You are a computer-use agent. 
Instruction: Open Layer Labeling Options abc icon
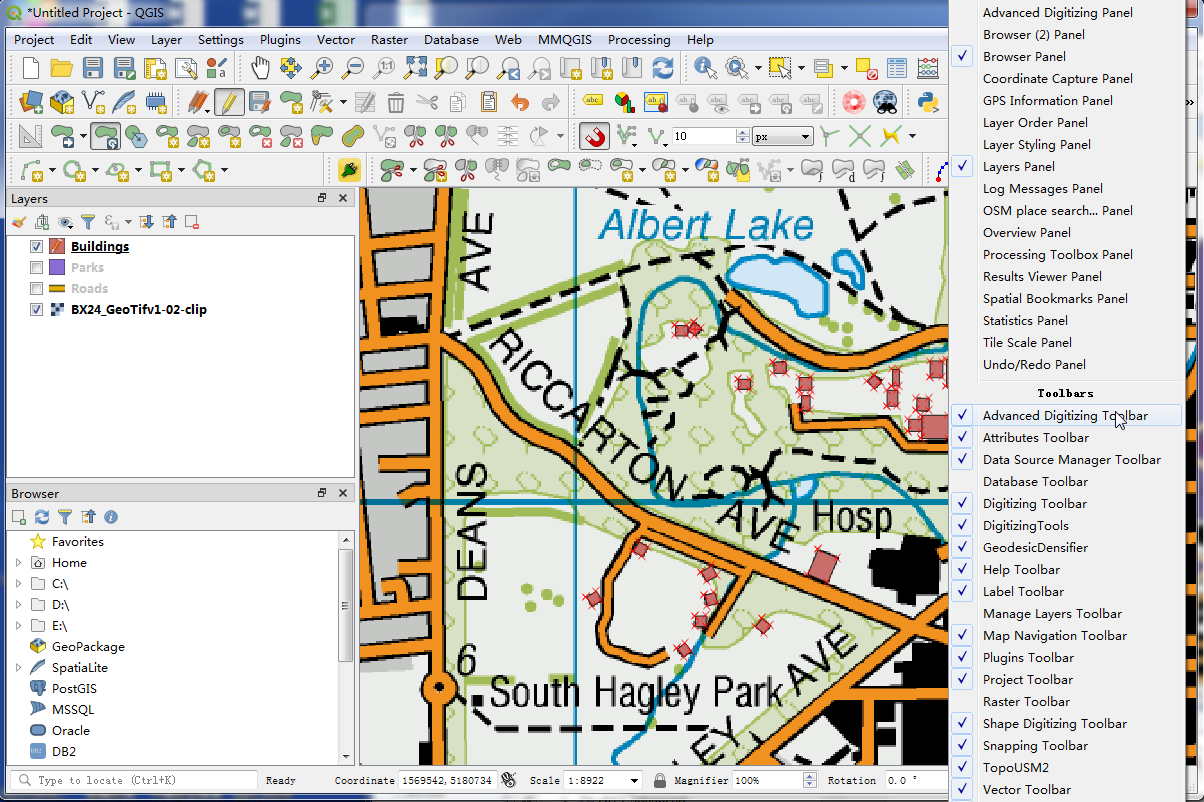(593, 102)
